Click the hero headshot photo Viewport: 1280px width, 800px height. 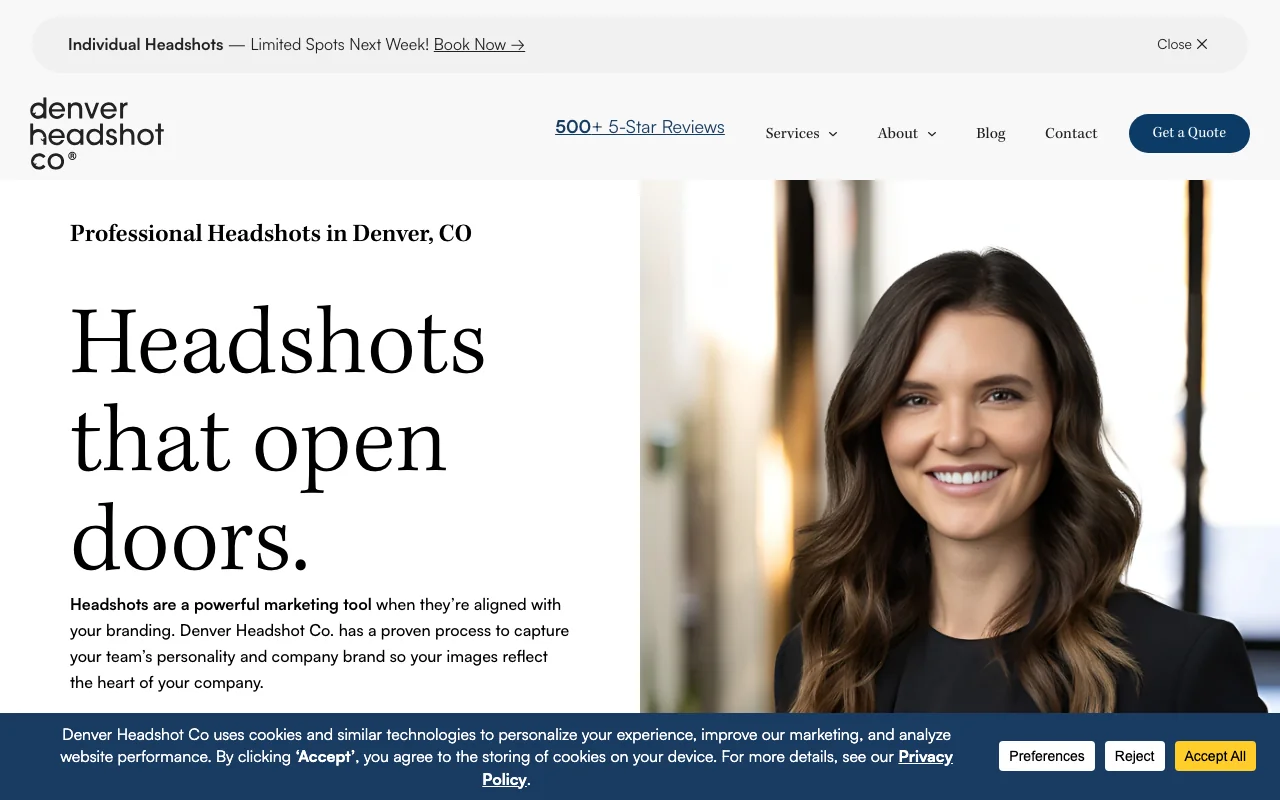[x=960, y=440]
